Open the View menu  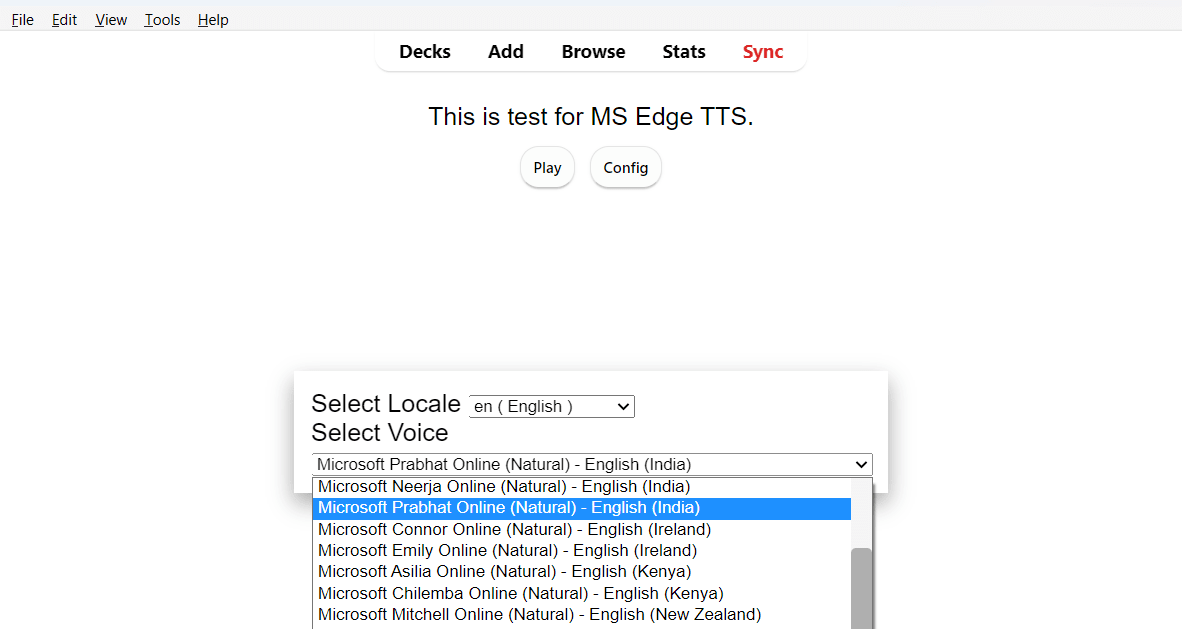pos(111,20)
